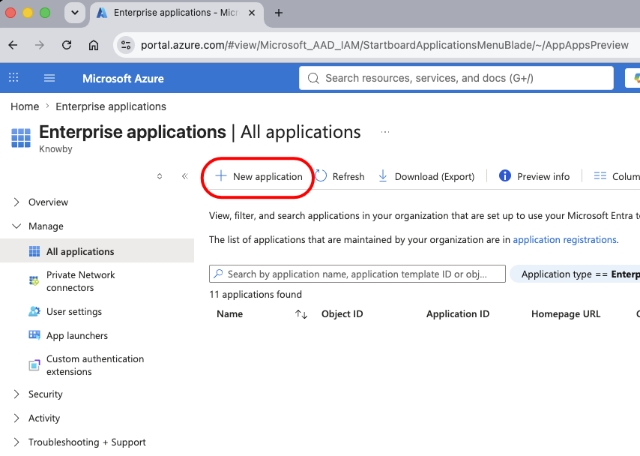
Task: Download (Export) the applications list
Action: [x=426, y=176]
